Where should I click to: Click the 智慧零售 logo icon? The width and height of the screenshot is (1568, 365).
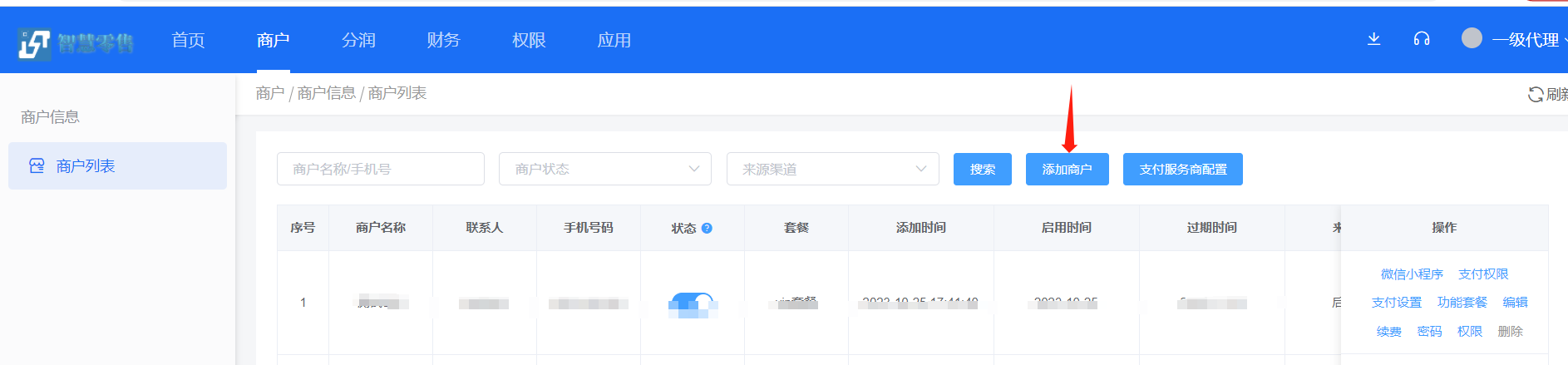tap(35, 43)
